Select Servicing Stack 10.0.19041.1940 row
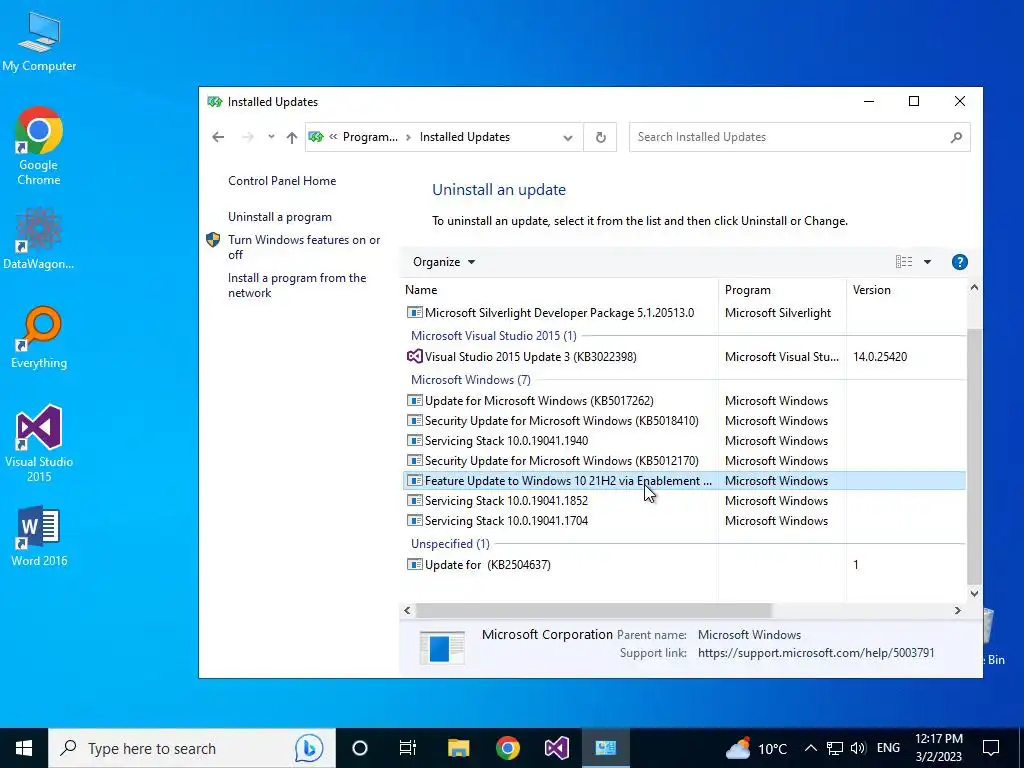Image resolution: width=1024 pixels, height=768 pixels. pos(684,441)
